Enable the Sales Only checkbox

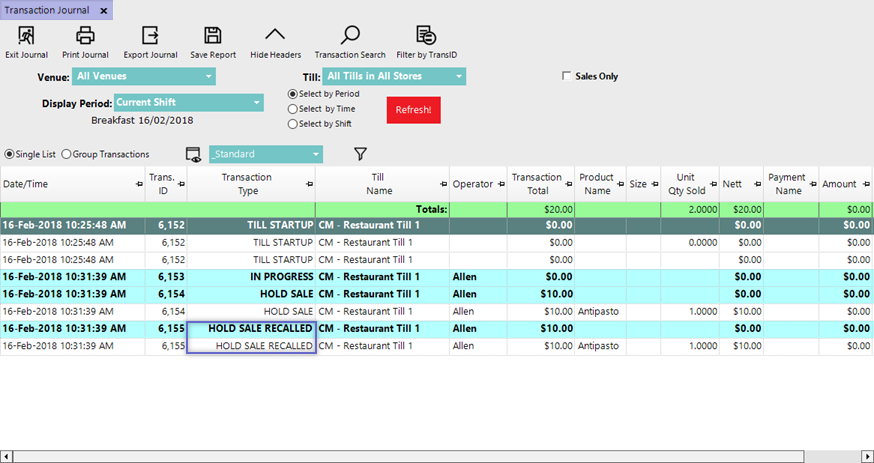click(x=567, y=76)
